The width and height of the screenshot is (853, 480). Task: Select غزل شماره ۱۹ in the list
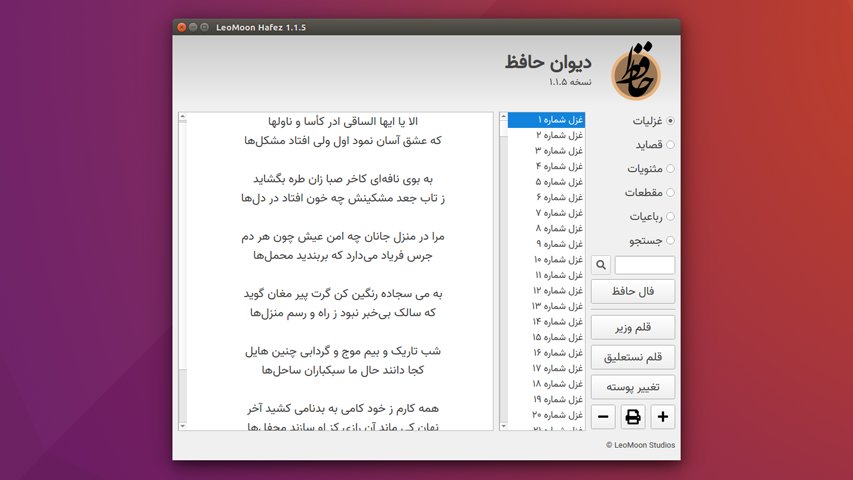[x=546, y=399]
